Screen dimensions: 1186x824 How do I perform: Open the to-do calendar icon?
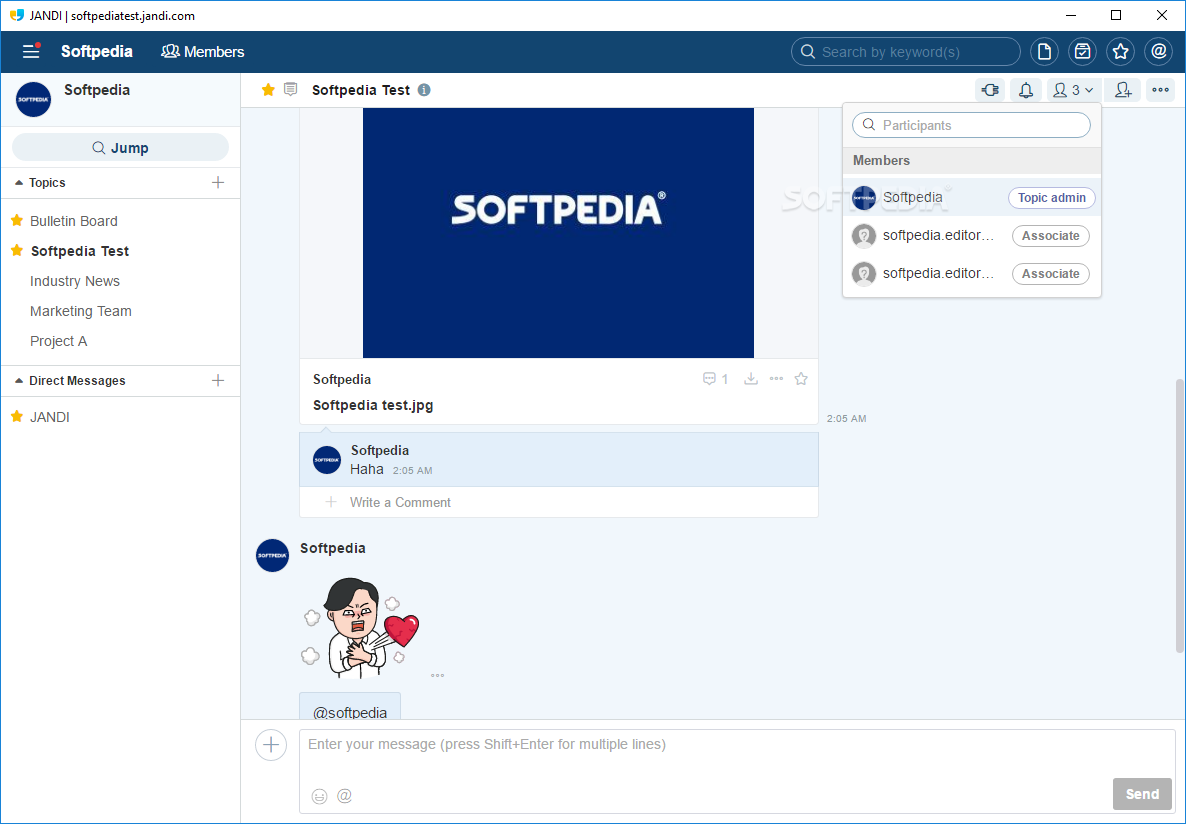pyautogui.click(x=1082, y=51)
